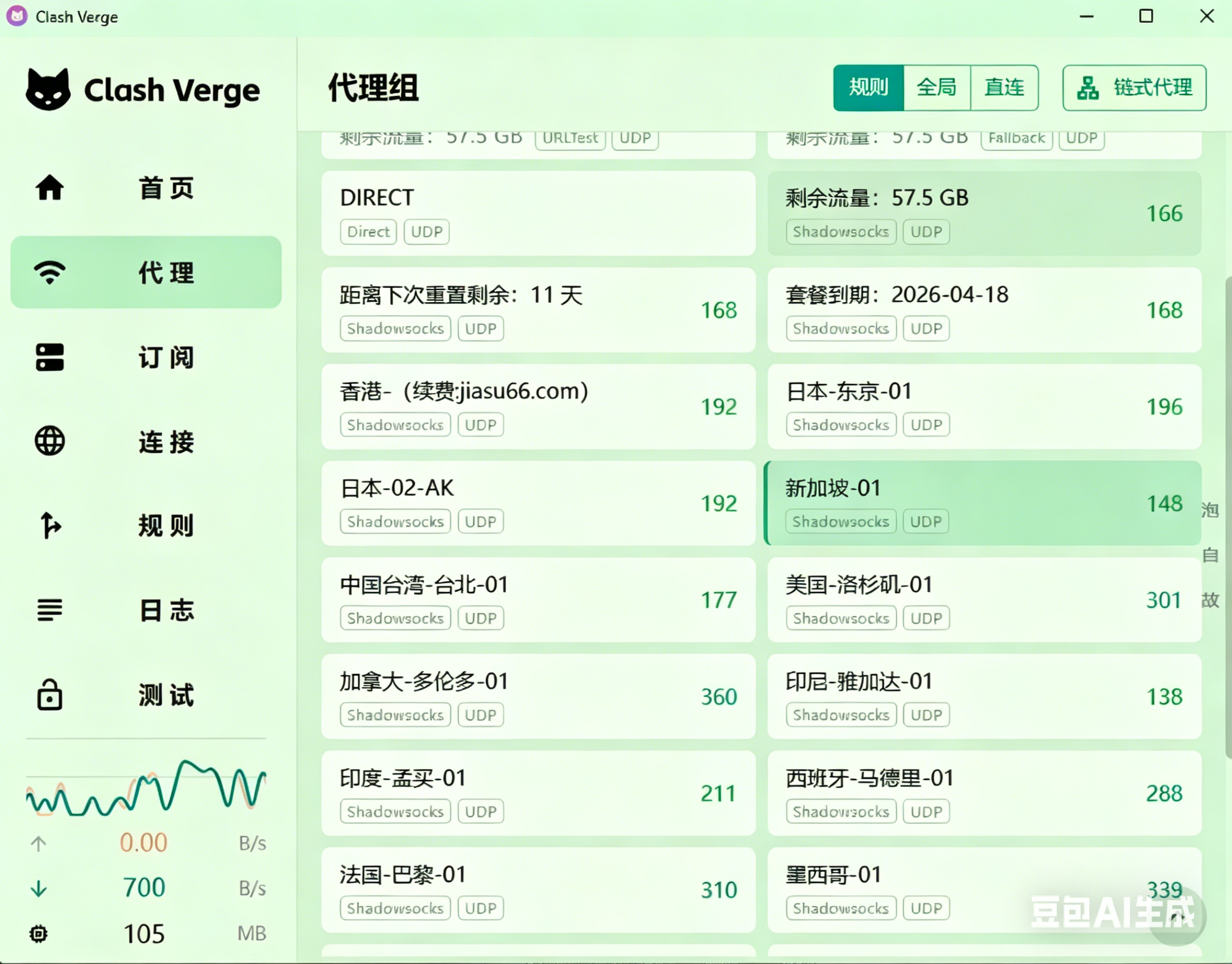Click latency 360 on 加拿大-多伦多-01

pos(719,696)
